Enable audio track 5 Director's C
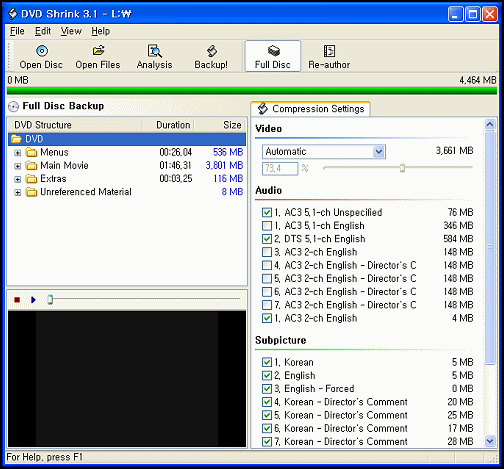 [x=267, y=278]
